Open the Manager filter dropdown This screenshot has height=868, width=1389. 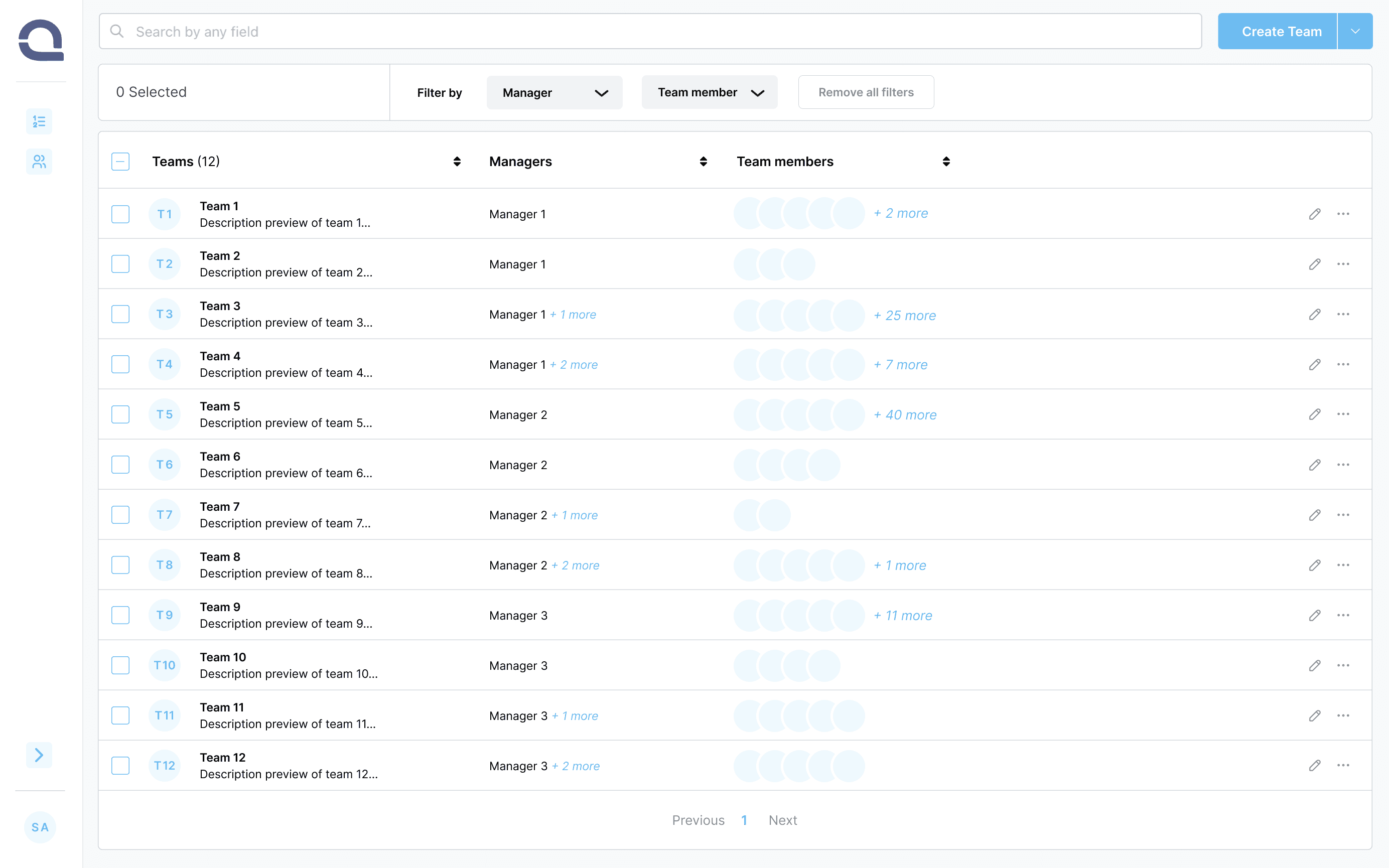[x=554, y=92]
